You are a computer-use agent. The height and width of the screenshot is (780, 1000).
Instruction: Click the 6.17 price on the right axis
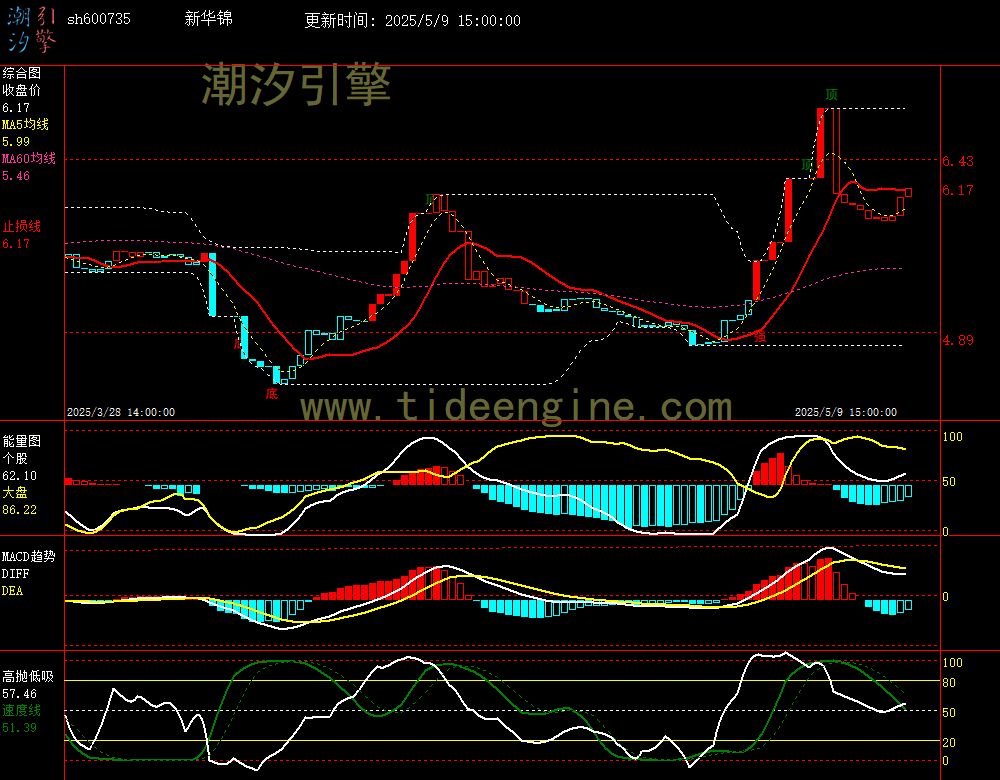click(x=958, y=190)
